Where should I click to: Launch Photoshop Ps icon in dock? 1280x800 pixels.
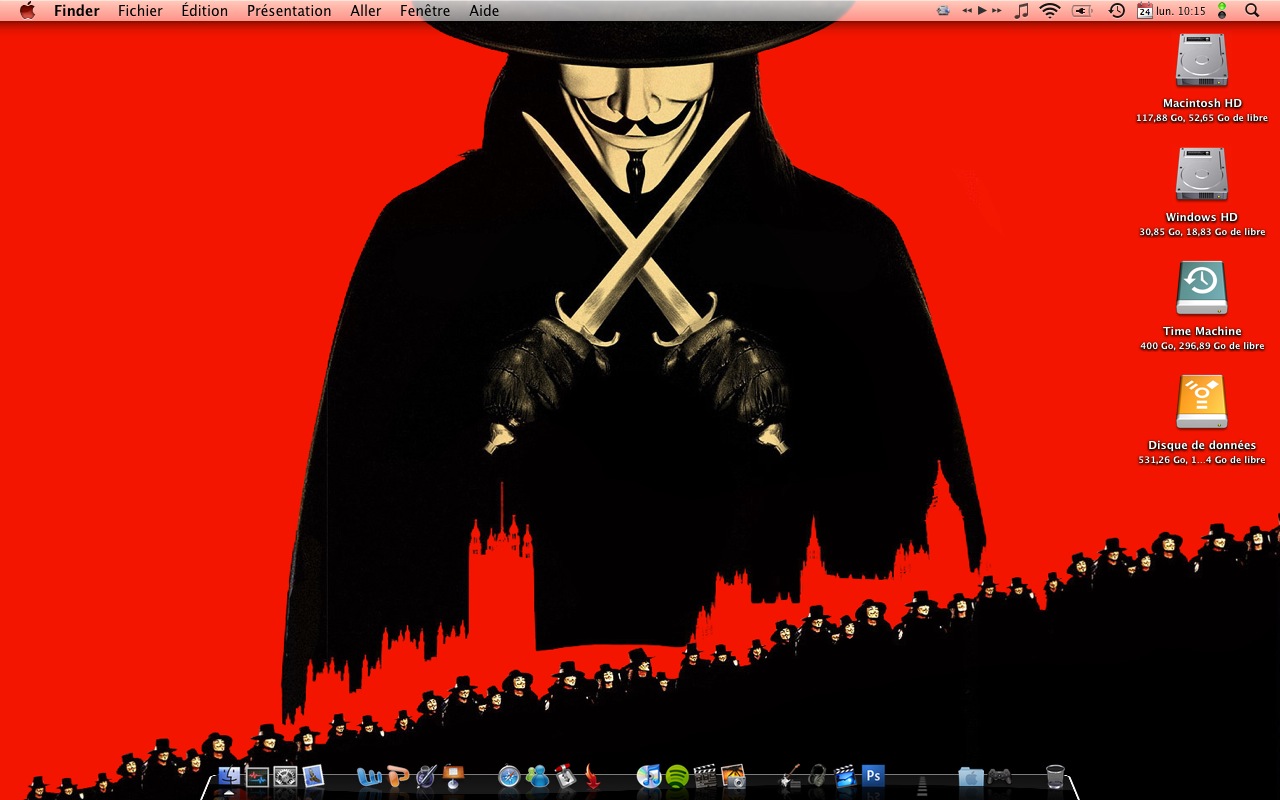[x=874, y=776]
